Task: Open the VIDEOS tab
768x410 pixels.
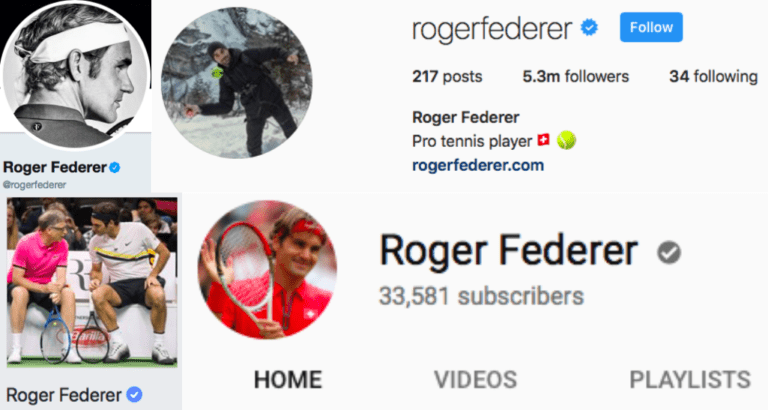Action: click(476, 380)
